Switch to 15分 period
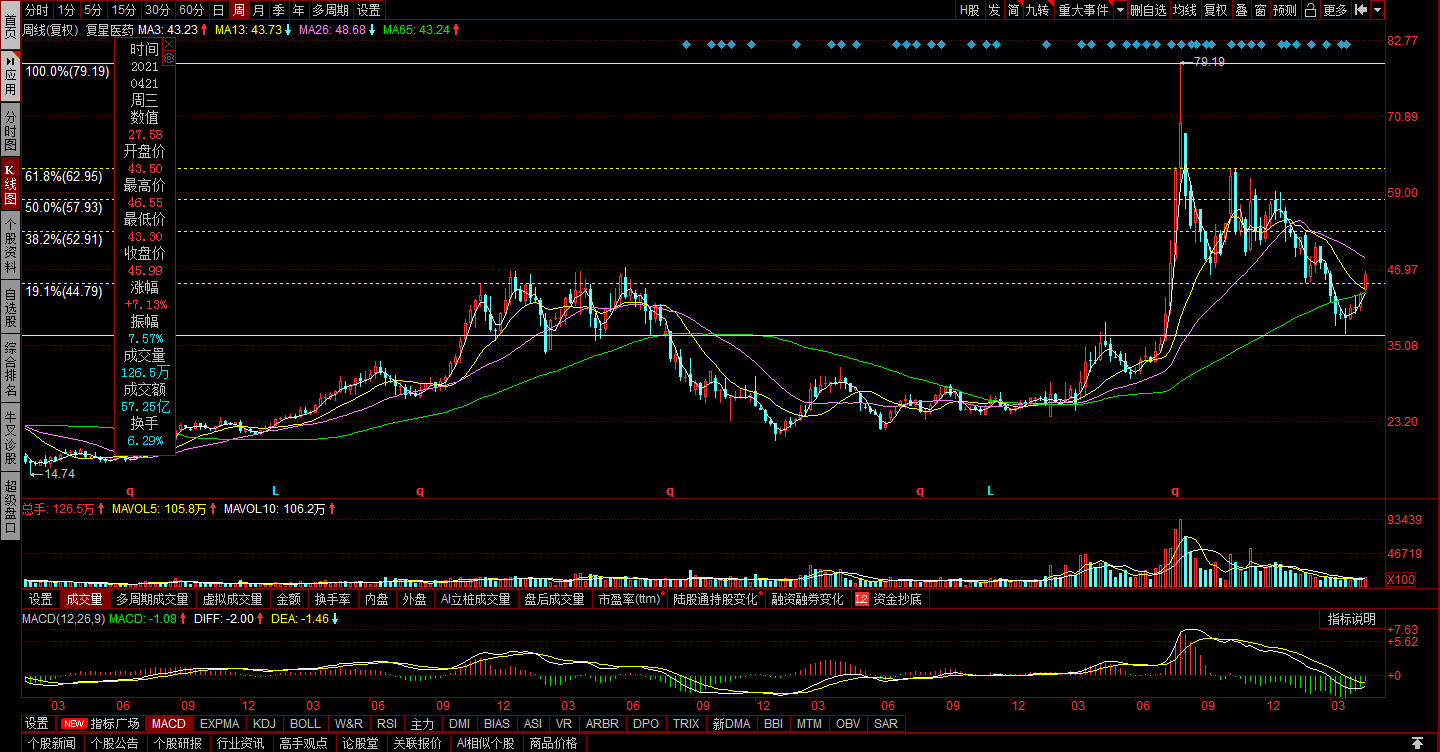The image size is (1440, 752). pos(124,10)
